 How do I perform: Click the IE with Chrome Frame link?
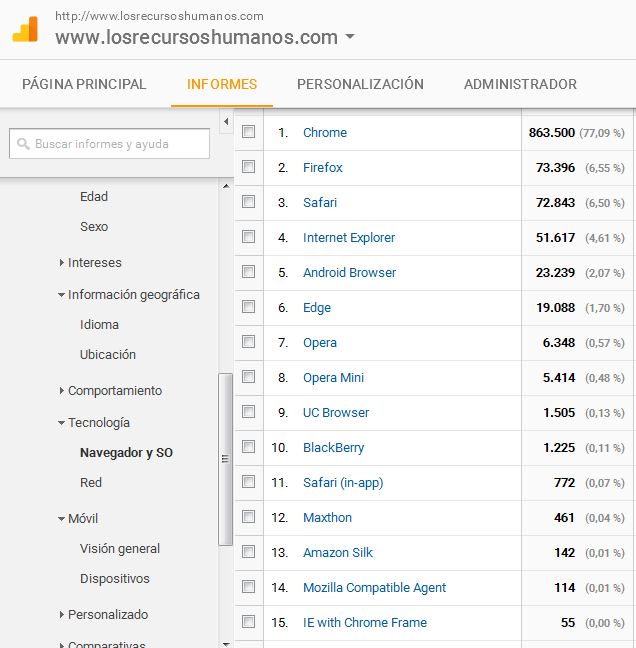coord(365,622)
